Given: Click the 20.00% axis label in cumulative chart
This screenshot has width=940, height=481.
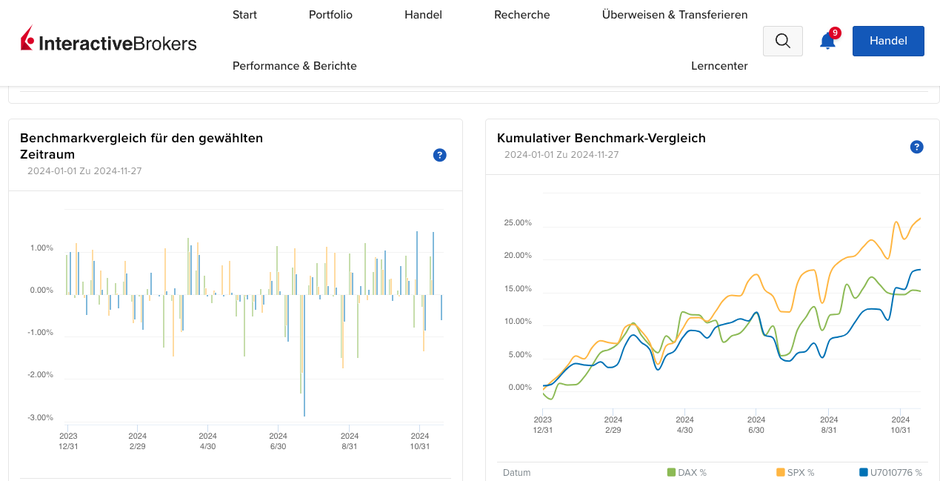Looking at the screenshot, I should (518, 255).
